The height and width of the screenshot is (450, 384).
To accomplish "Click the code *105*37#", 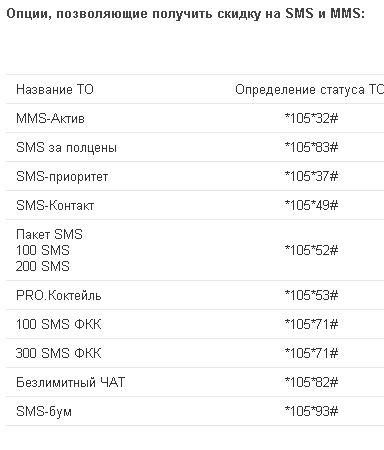I will 311,176.
